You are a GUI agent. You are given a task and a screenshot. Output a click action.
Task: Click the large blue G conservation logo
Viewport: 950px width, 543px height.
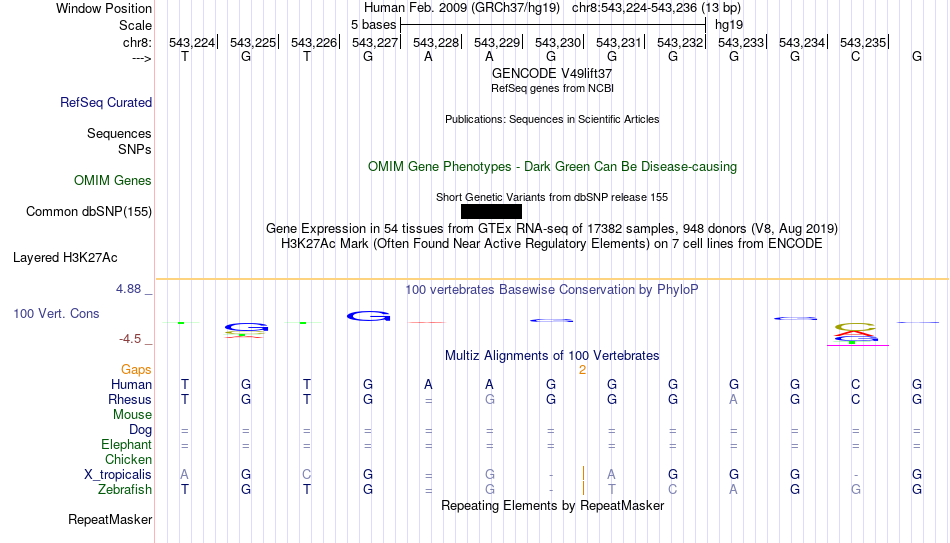click(x=368, y=316)
